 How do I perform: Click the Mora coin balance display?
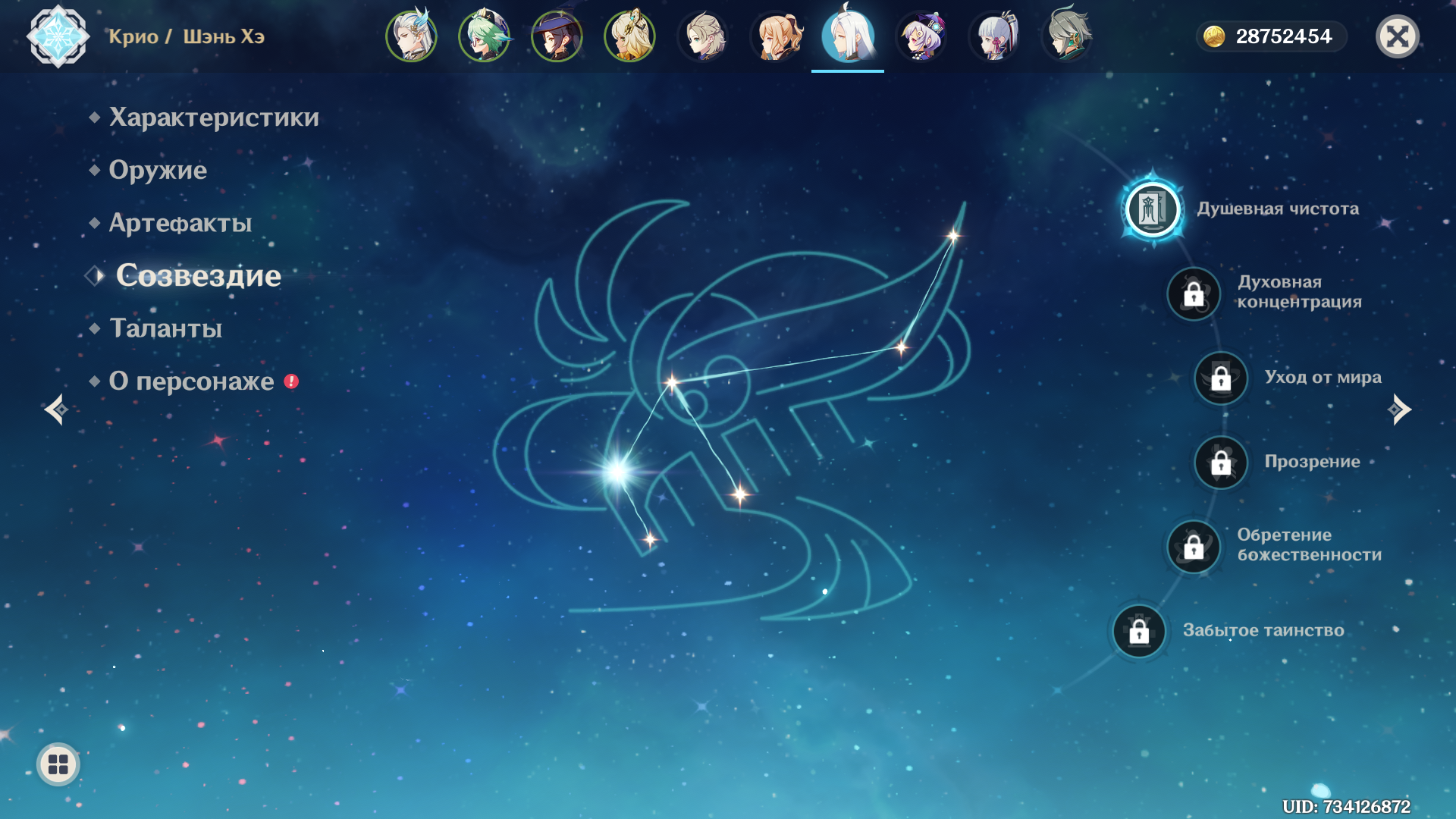pos(1271,36)
